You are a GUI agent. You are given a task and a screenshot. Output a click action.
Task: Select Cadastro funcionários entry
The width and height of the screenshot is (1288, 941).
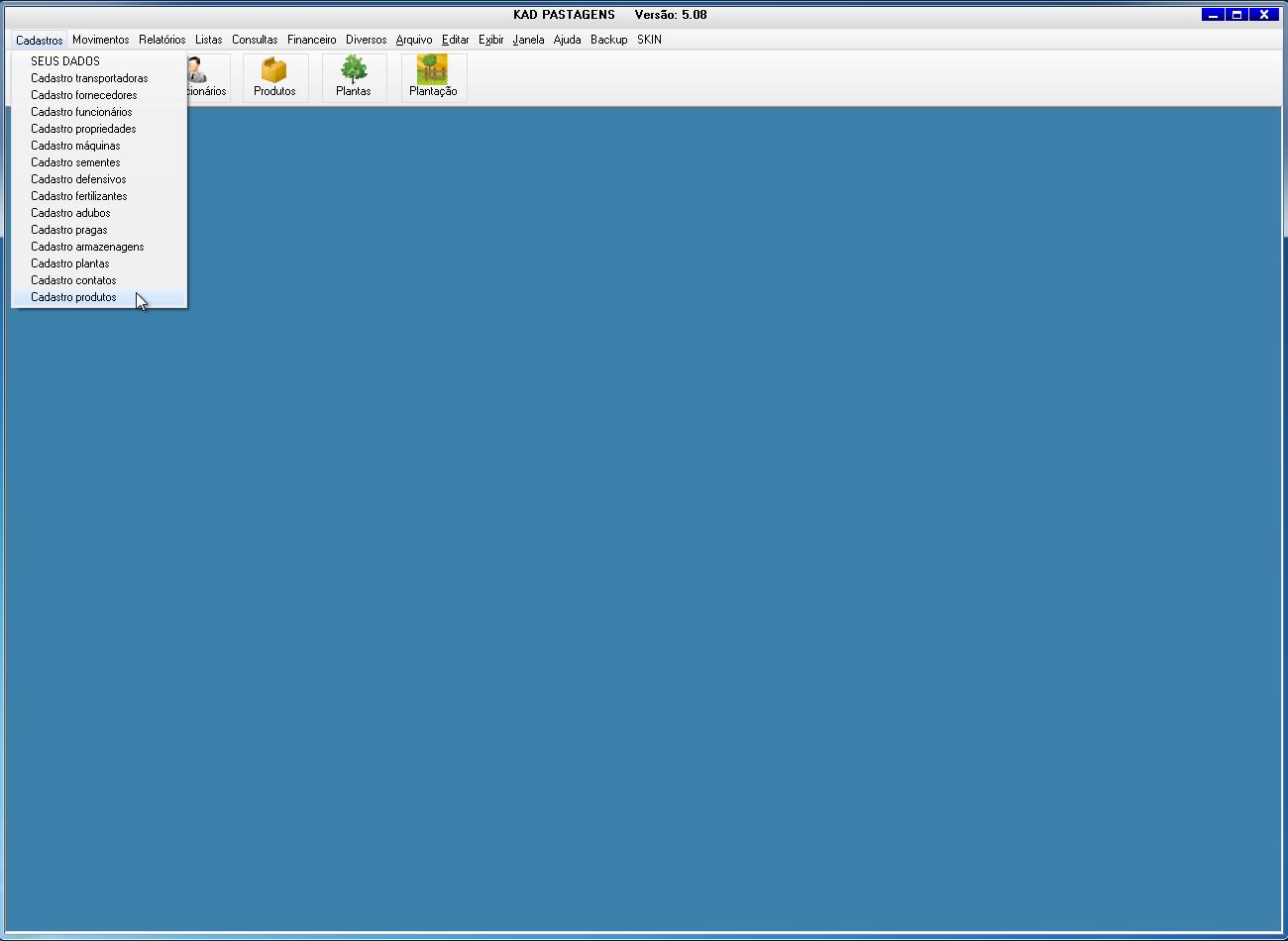pyautogui.click(x=99, y=112)
